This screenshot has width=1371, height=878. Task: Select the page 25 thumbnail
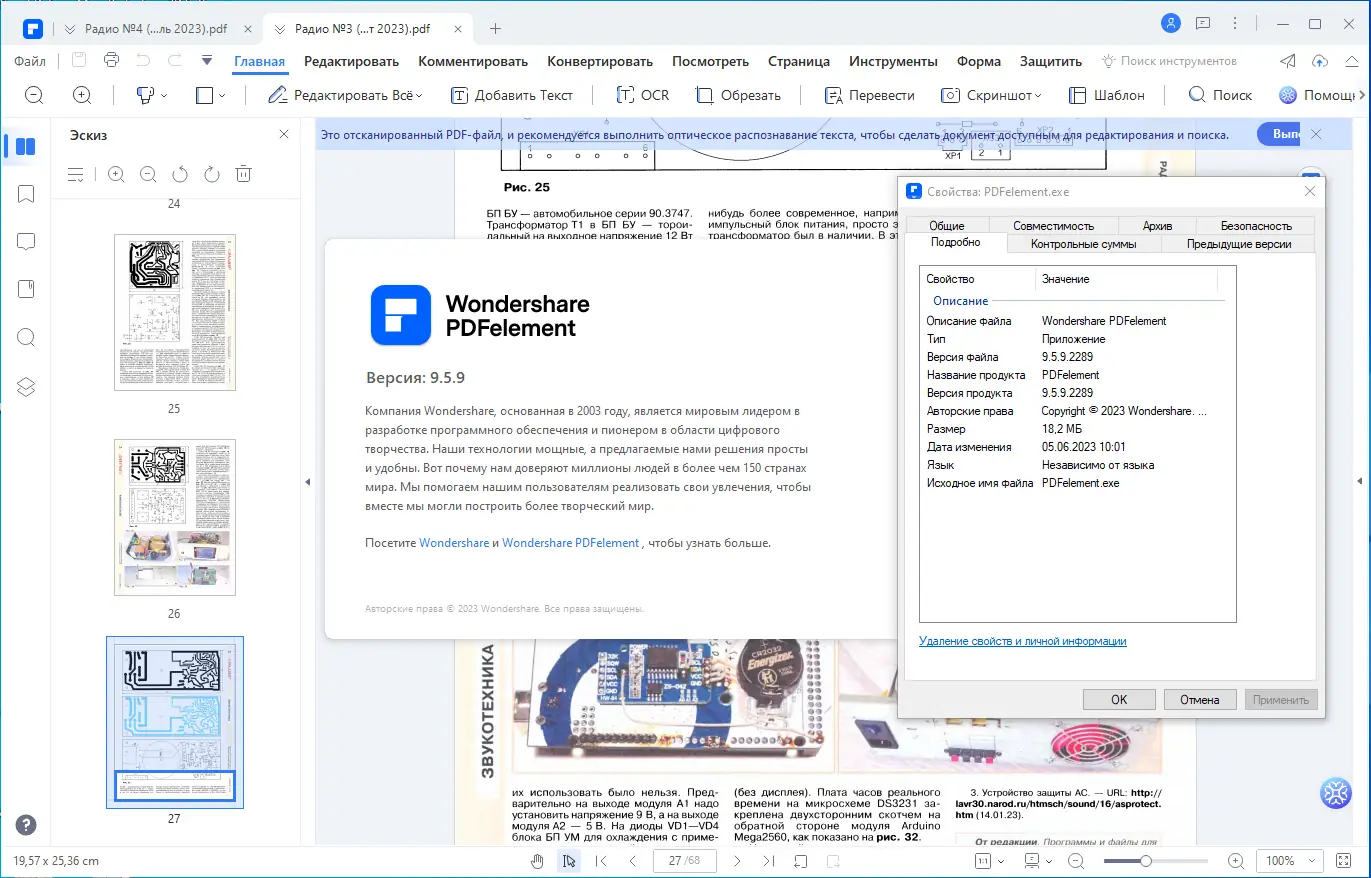(x=175, y=312)
